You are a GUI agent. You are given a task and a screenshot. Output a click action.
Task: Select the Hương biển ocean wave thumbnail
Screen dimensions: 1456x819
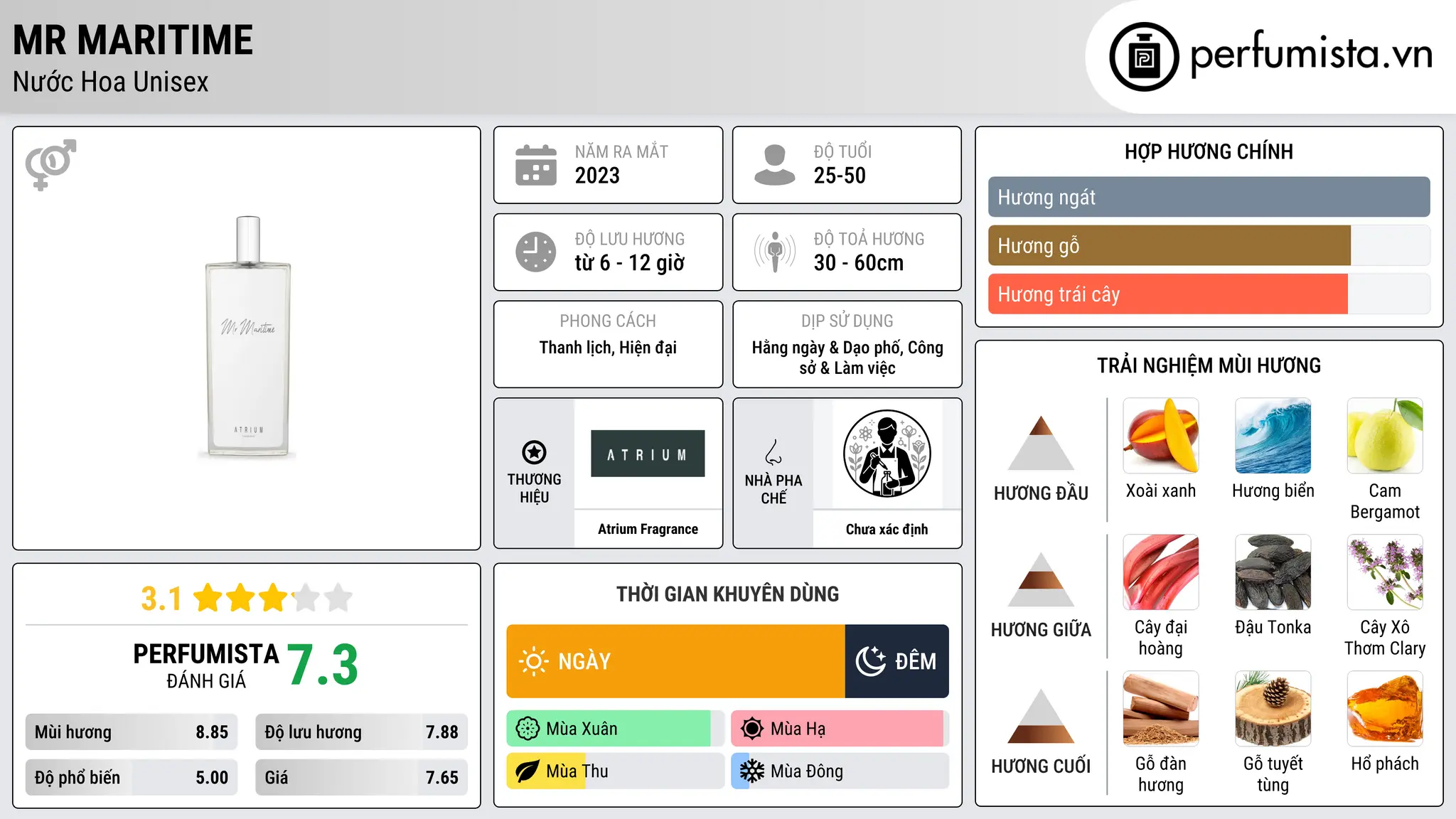(x=1273, y=436)
